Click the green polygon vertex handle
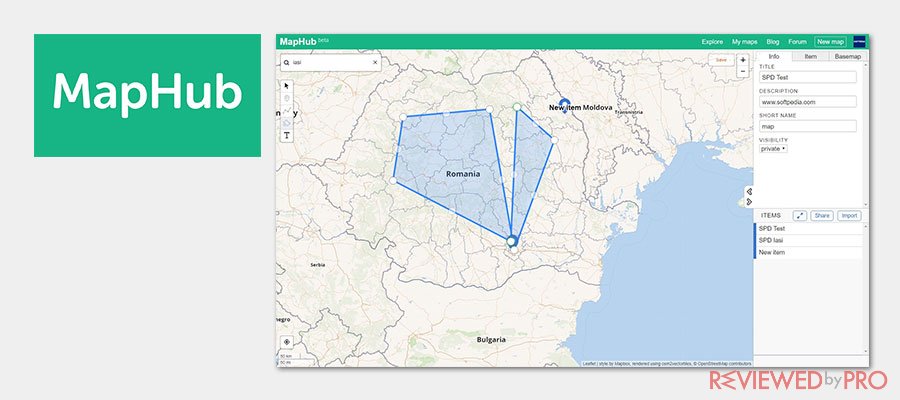Image resolution: width=900 pixels, height=400 pixels. [x=517, y=107]
